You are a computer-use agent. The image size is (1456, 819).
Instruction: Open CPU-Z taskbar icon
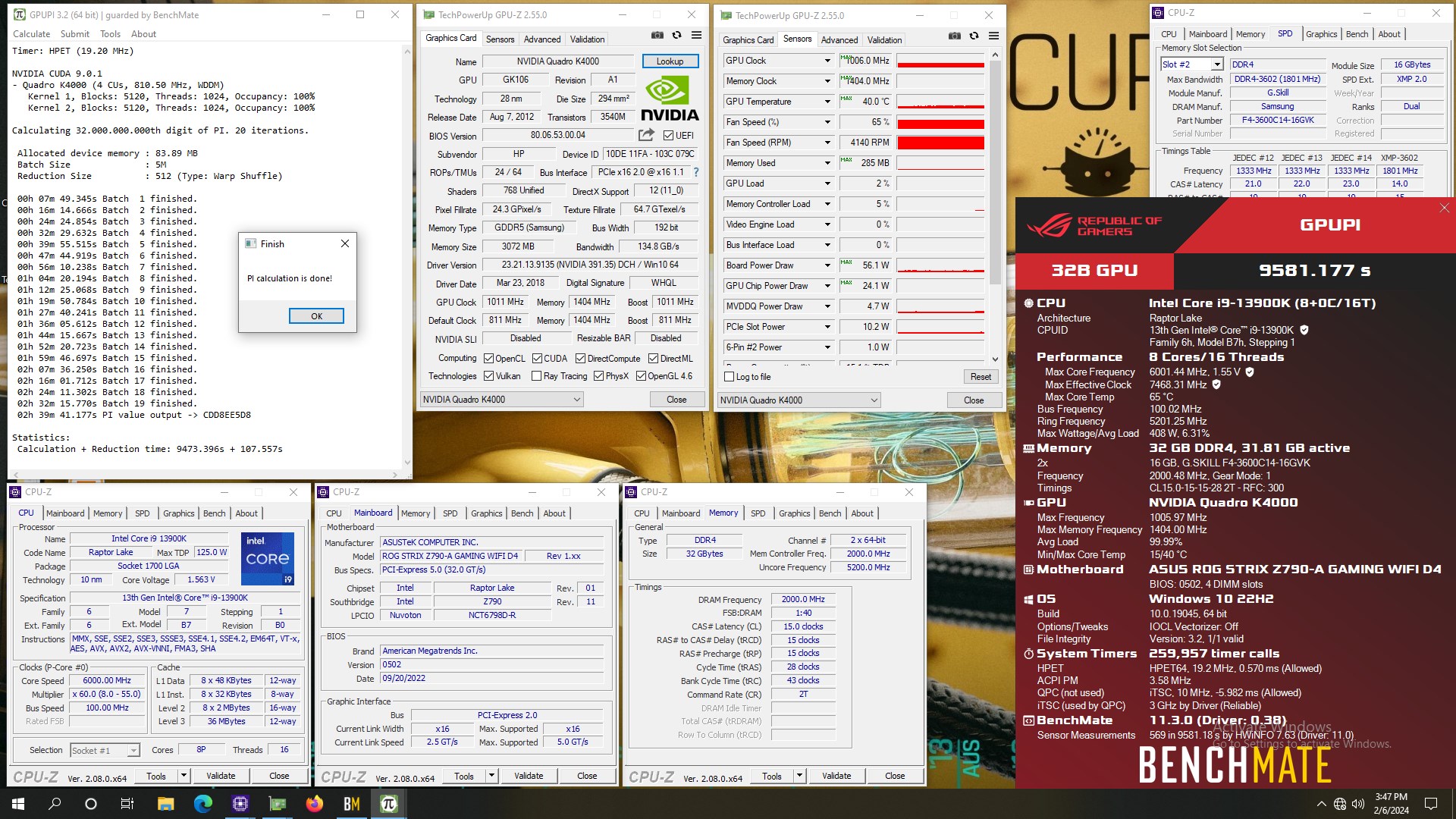tap(240, 804)
